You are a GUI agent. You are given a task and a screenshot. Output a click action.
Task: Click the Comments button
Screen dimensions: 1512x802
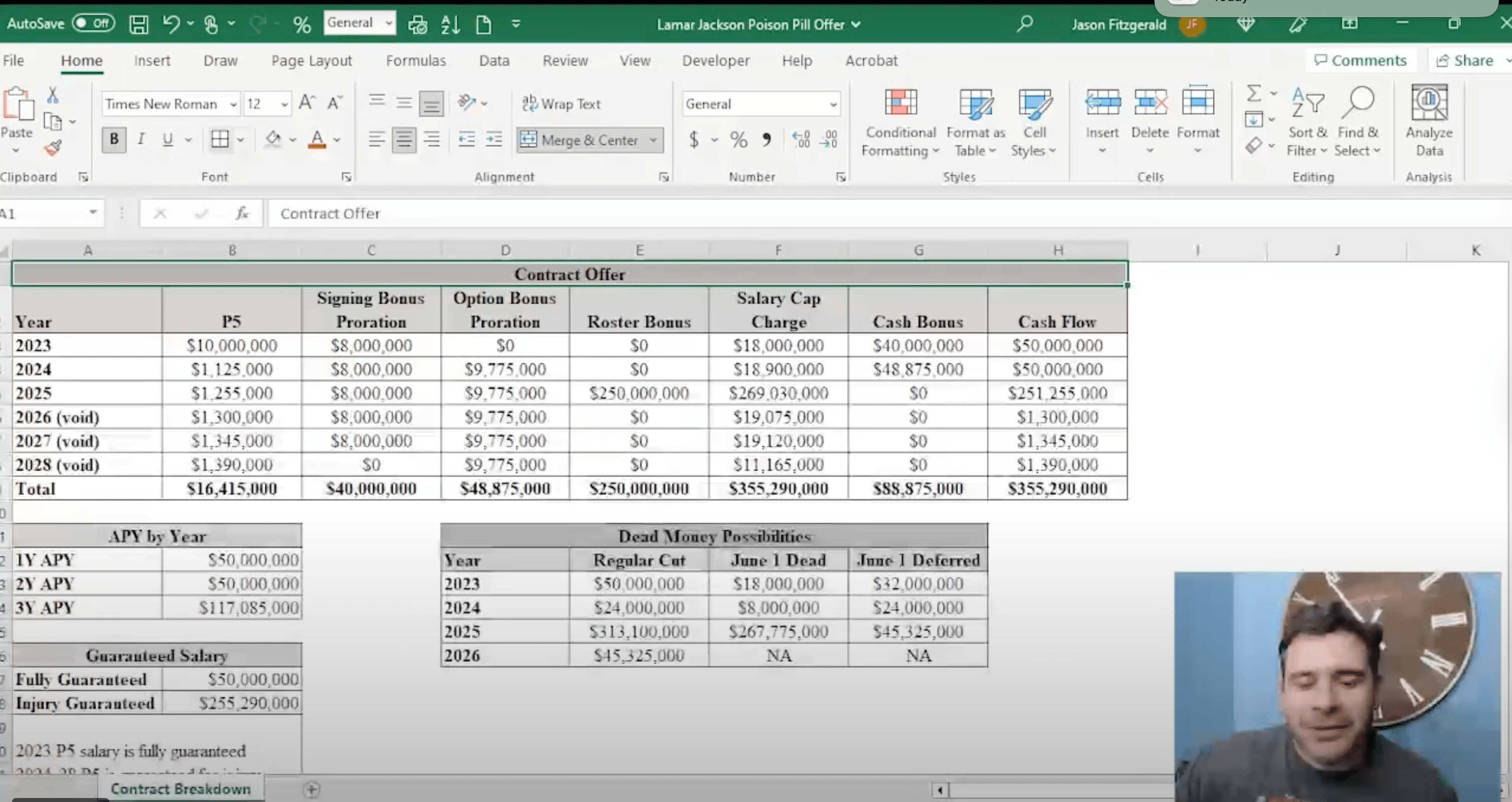coord(1361,61)
